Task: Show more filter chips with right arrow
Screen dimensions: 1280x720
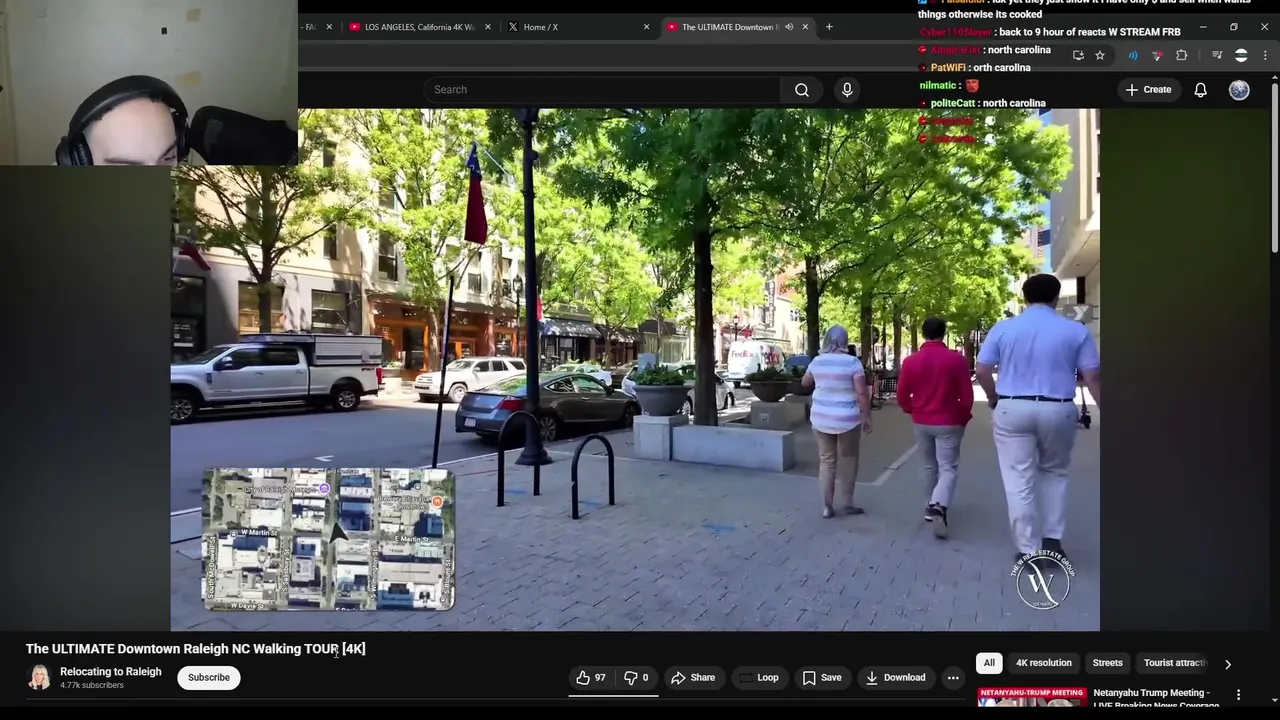Action: coord(1228,664)
